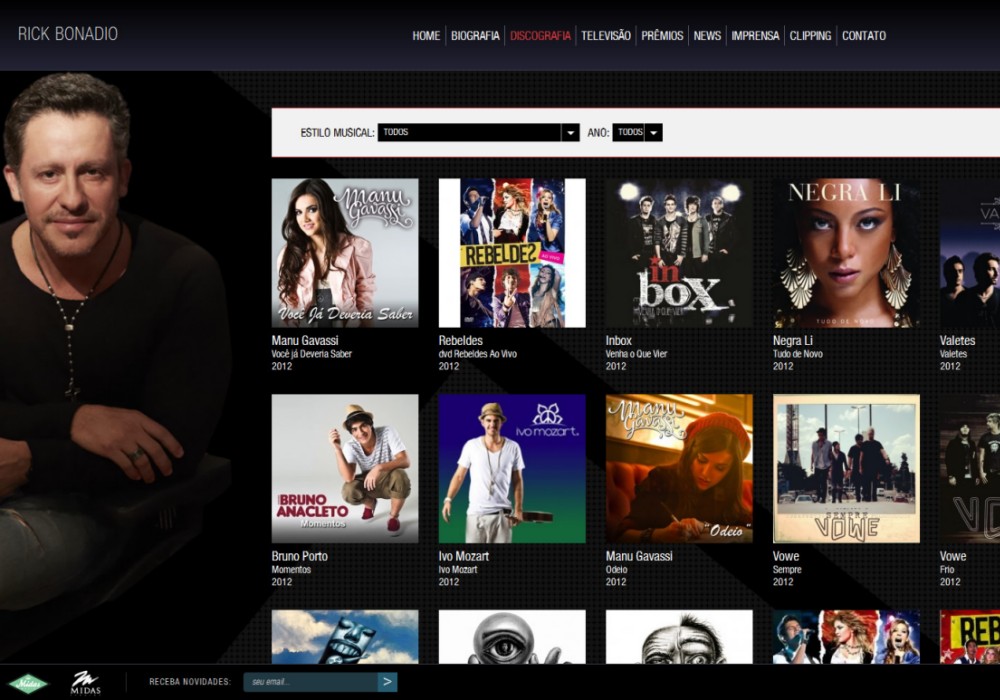1000x700 pixels.
Task: Open the Bruno Anacleto Momentos cover
Action: 345,468
